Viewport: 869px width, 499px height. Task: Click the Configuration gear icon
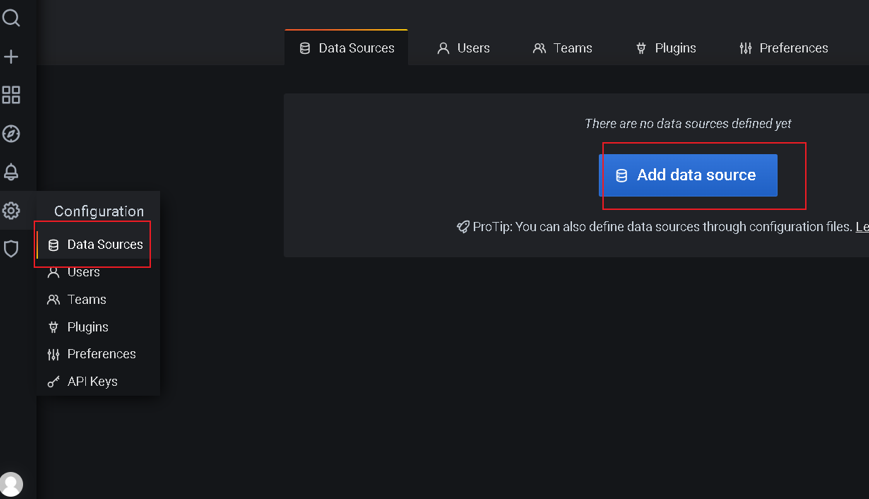(x=11, y=211)
